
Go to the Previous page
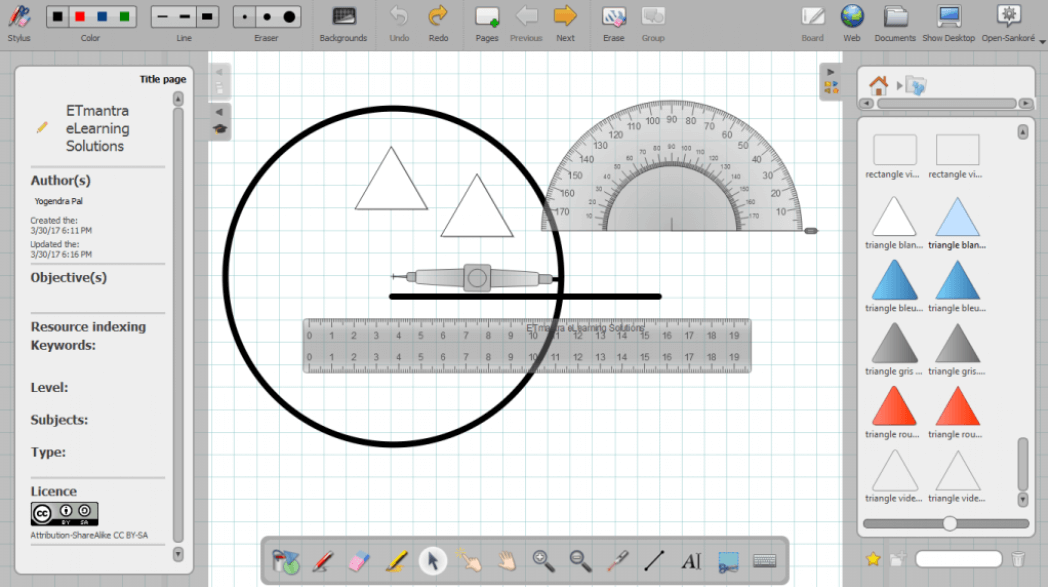(x=526, y=23)
